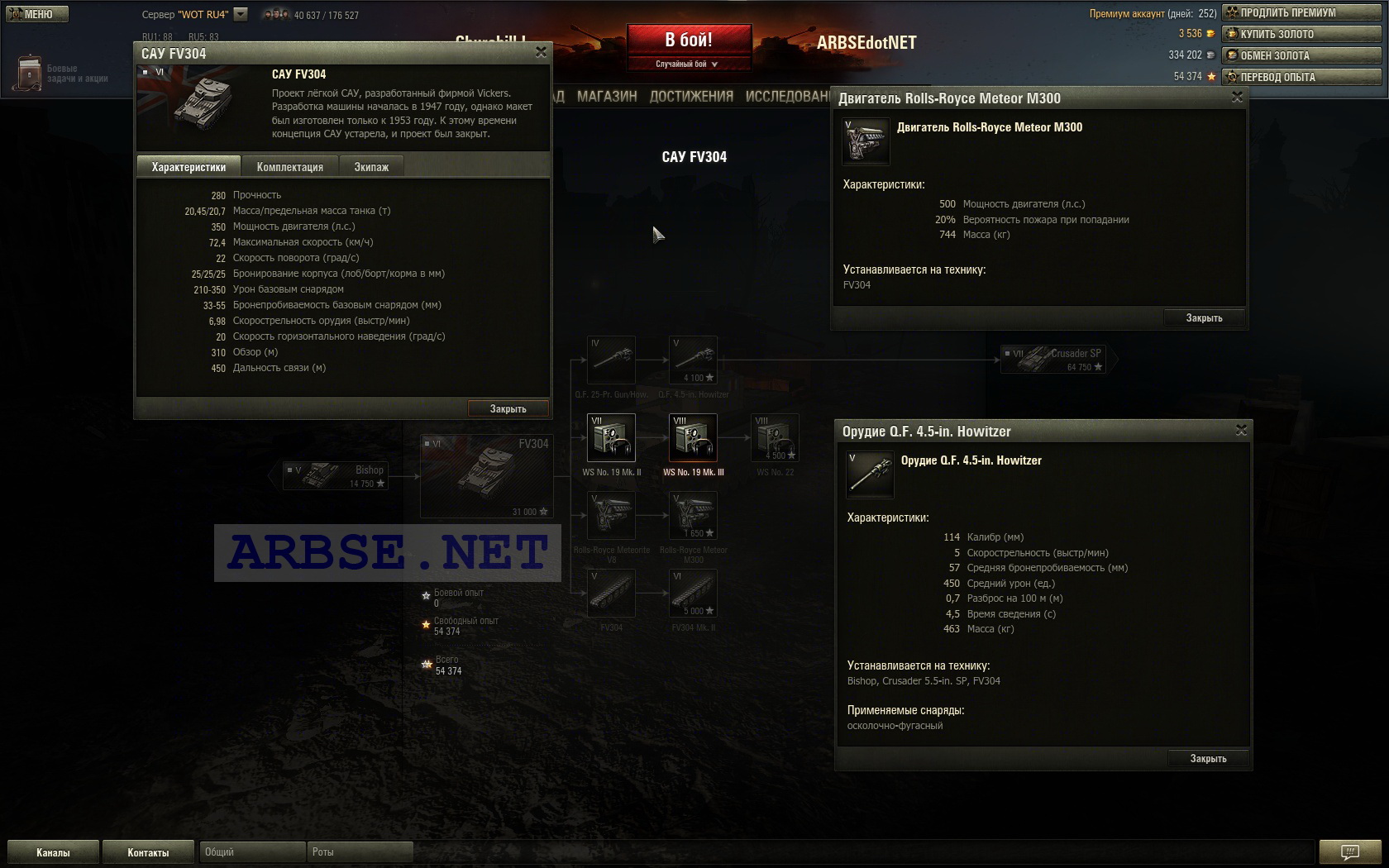
Task: Click the FV304 tank image in info window
Action: click(202, 103)
